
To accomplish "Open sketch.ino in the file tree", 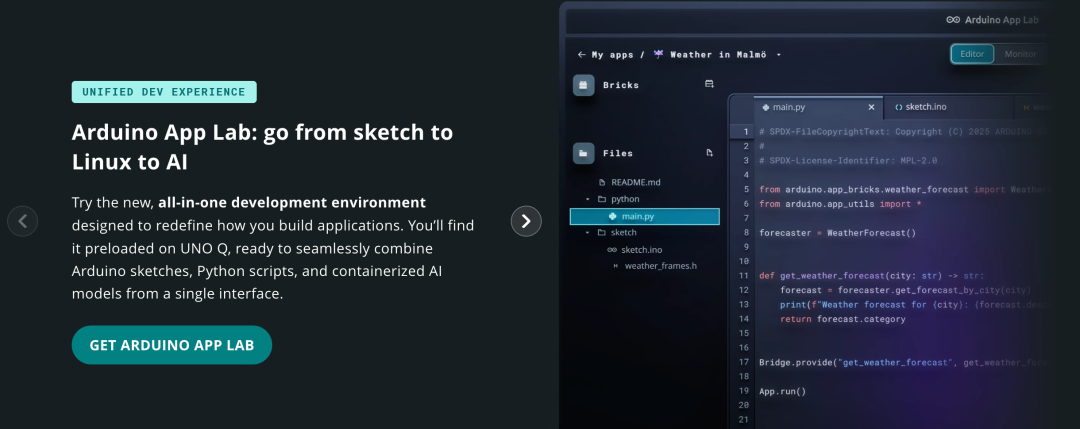I will tap(641, 249).
